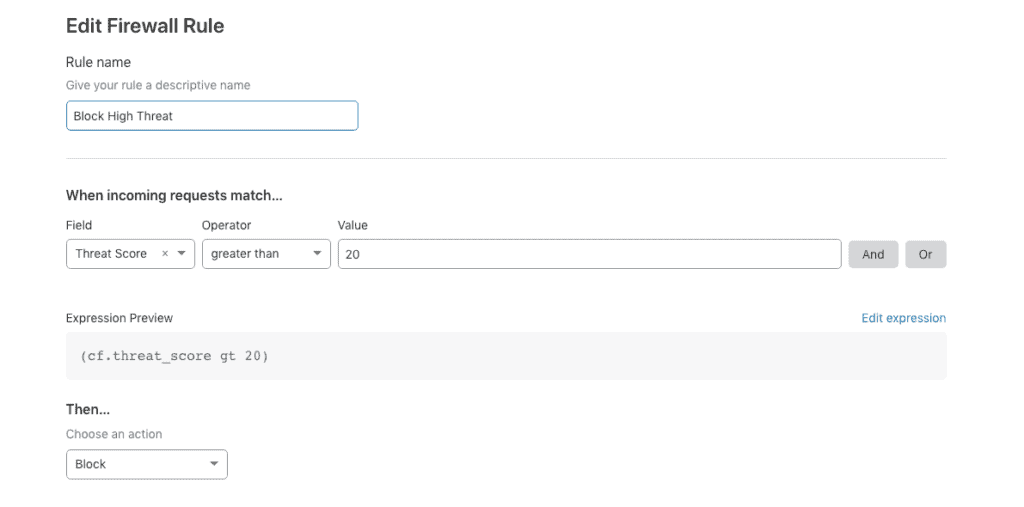This screenshot has width=1024, height=507.
Task: Click the Value input containing 20
Action: 589,254
